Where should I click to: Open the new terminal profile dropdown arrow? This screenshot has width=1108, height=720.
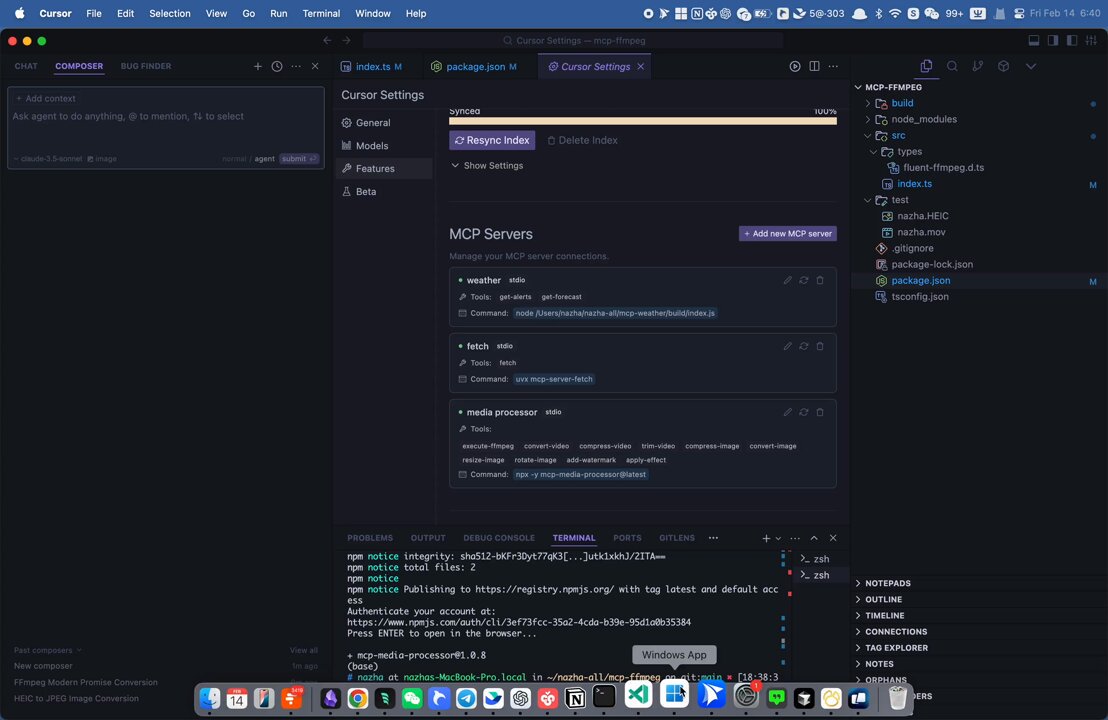778,538
